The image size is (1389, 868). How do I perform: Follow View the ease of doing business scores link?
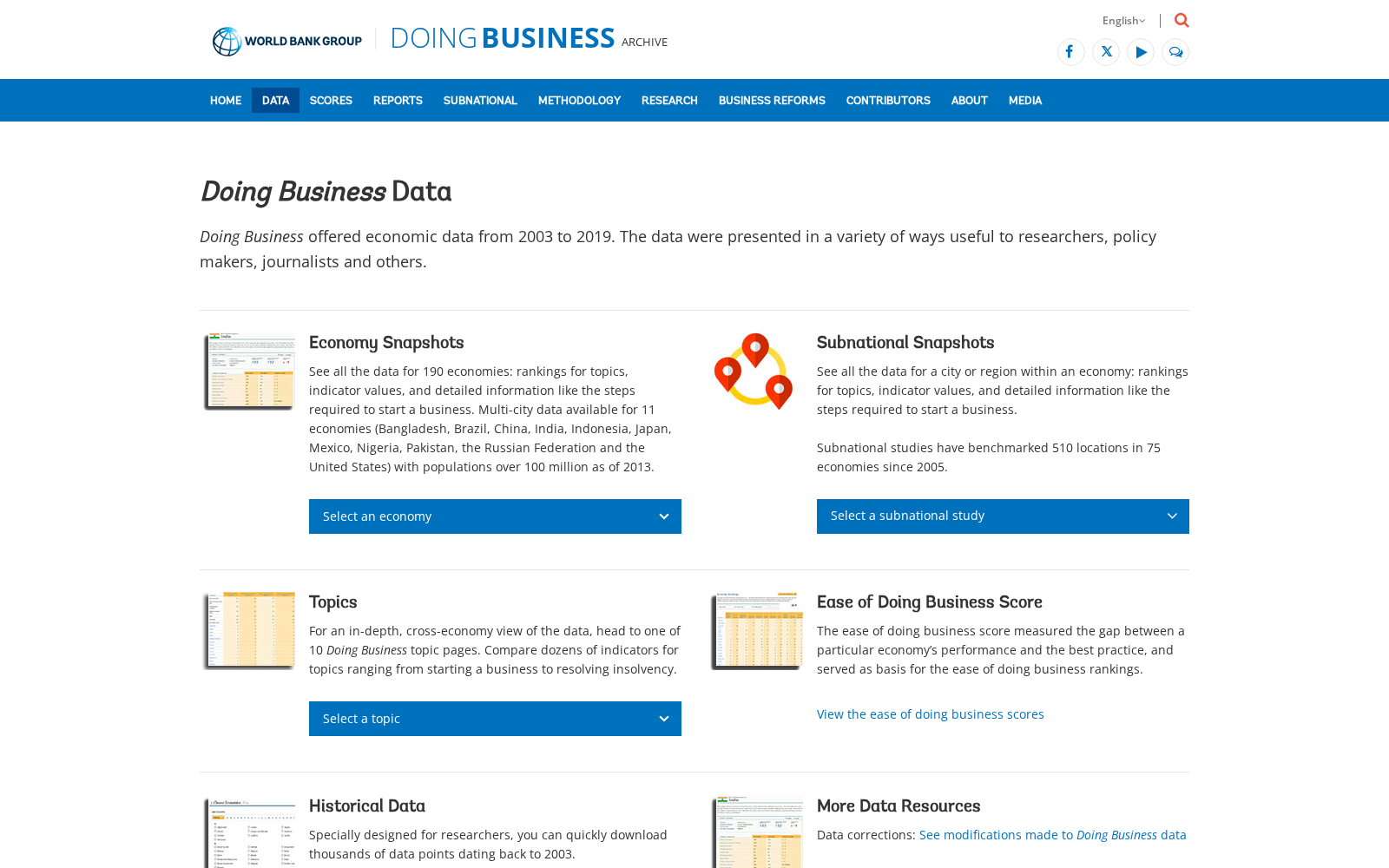(931, 714)
